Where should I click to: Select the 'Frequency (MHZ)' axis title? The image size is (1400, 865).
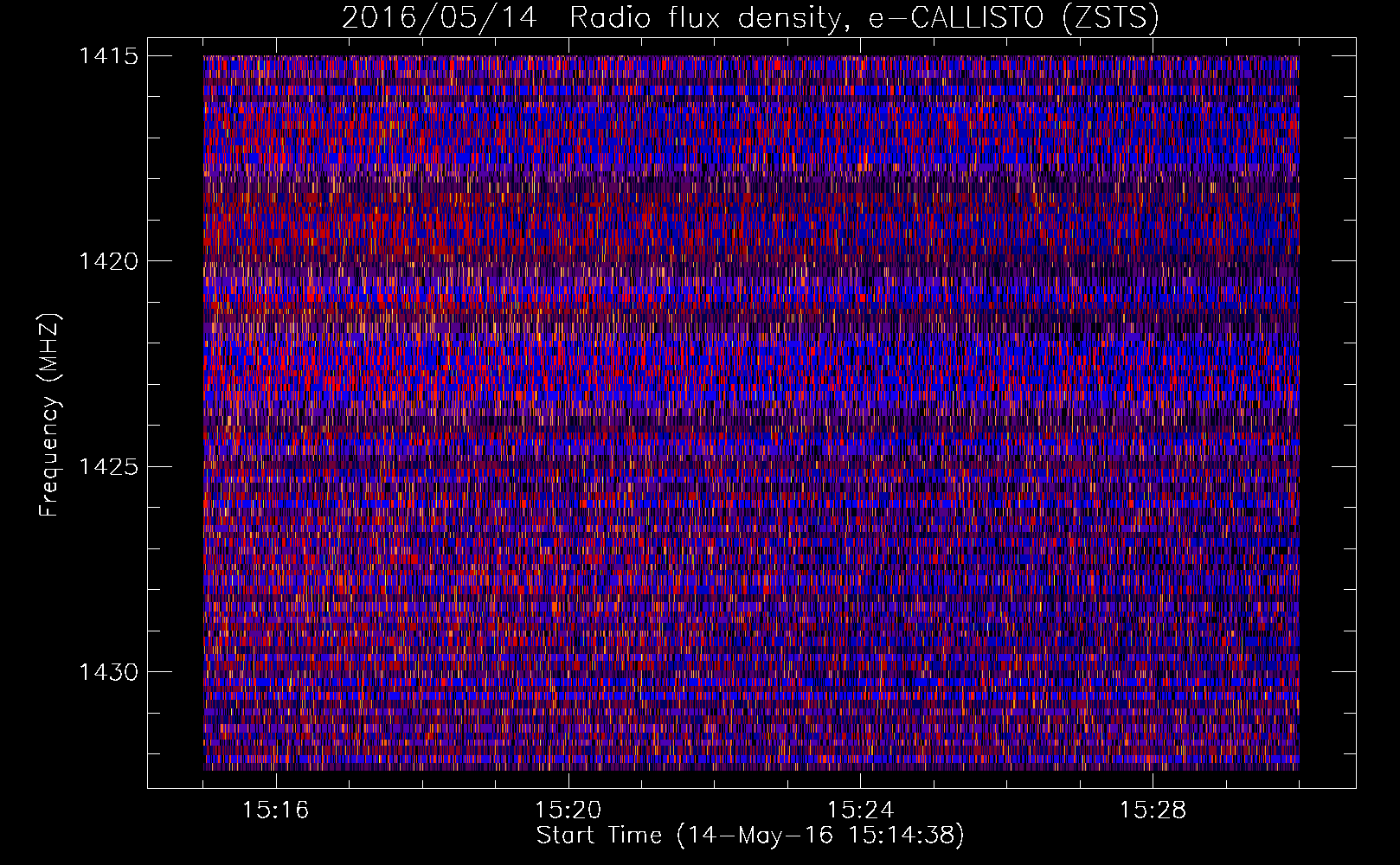point(50,414)
